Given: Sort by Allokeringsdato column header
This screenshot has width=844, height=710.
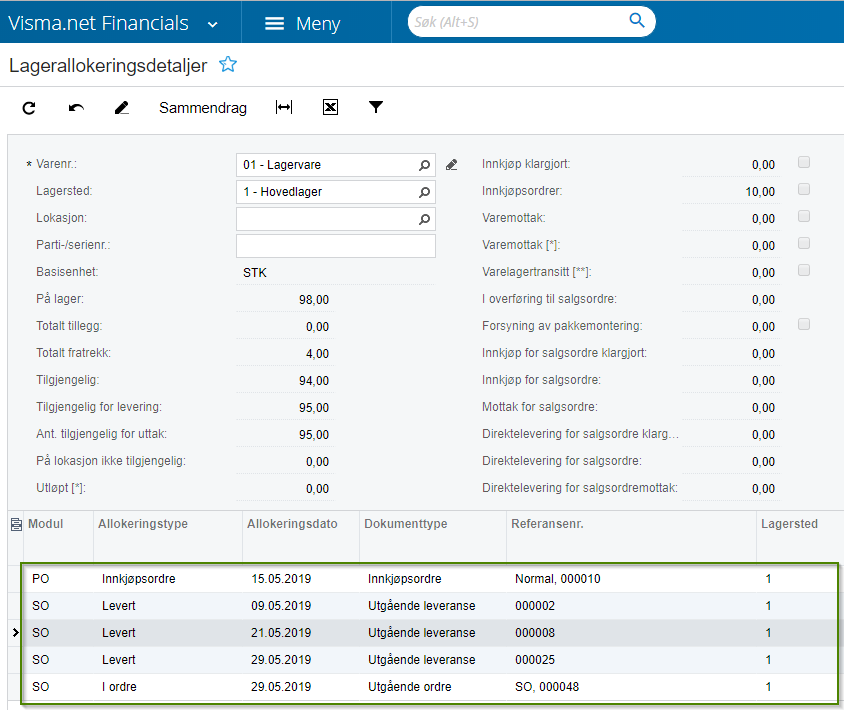Looking at the screenshot, I should (292, 524).
